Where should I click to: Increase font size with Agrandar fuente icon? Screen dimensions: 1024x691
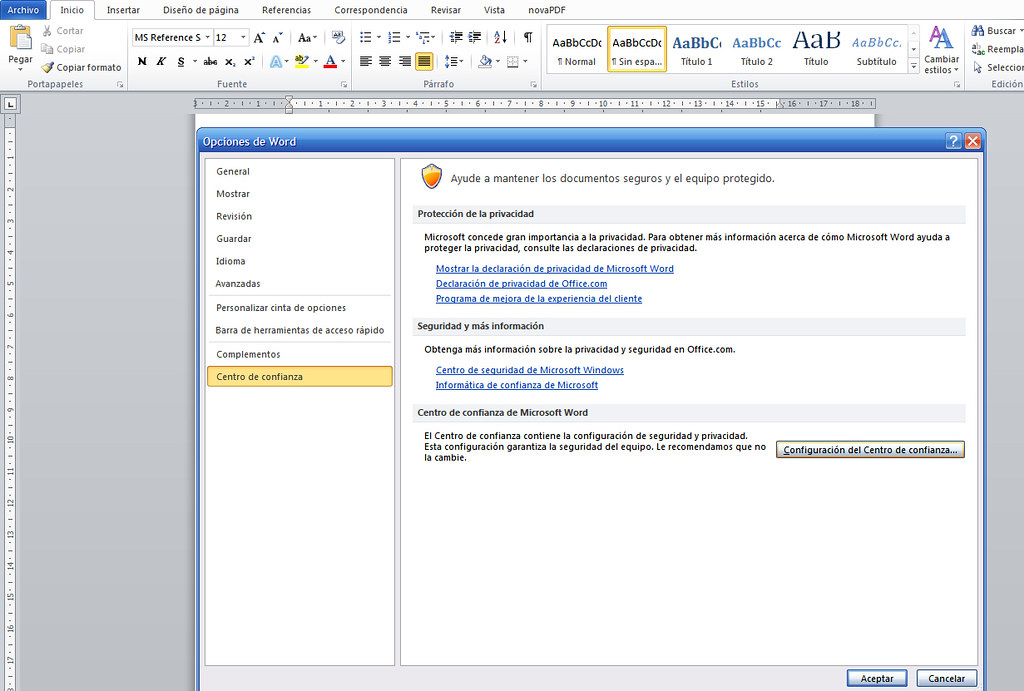click(257, 37)
